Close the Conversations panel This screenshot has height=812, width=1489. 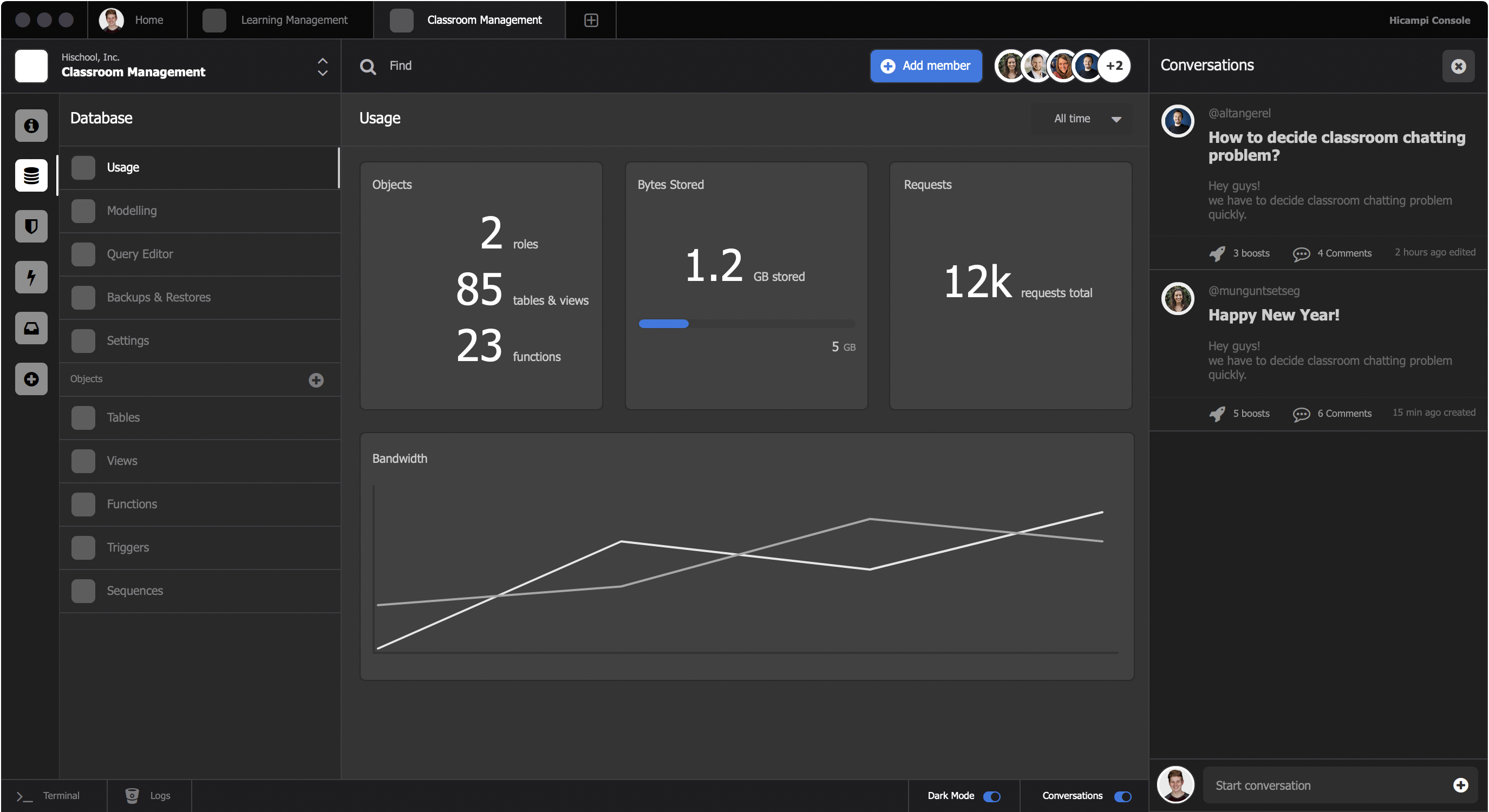(x=1458, y=67)
